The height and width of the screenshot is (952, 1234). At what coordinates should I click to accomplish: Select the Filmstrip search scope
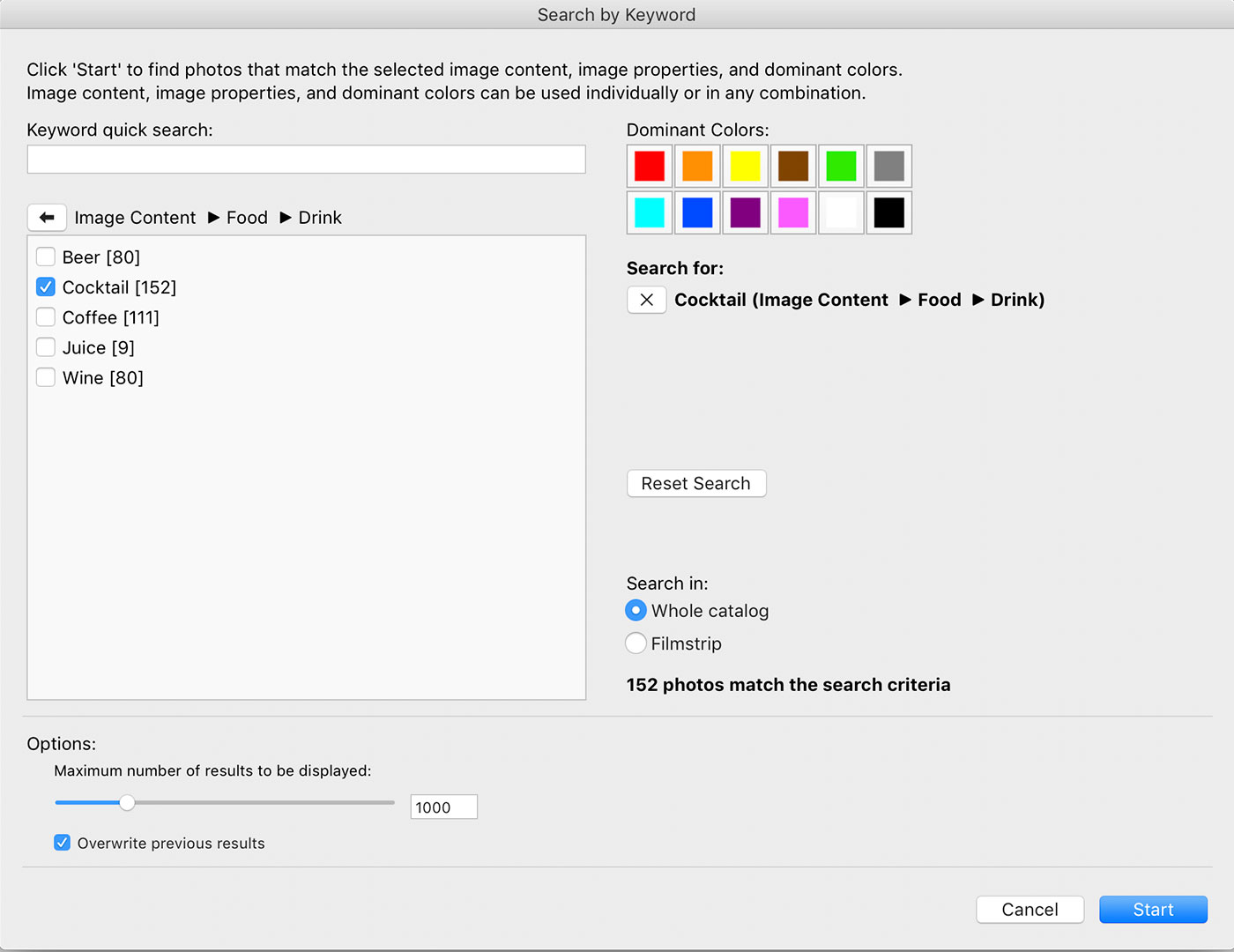click(636, 643)
